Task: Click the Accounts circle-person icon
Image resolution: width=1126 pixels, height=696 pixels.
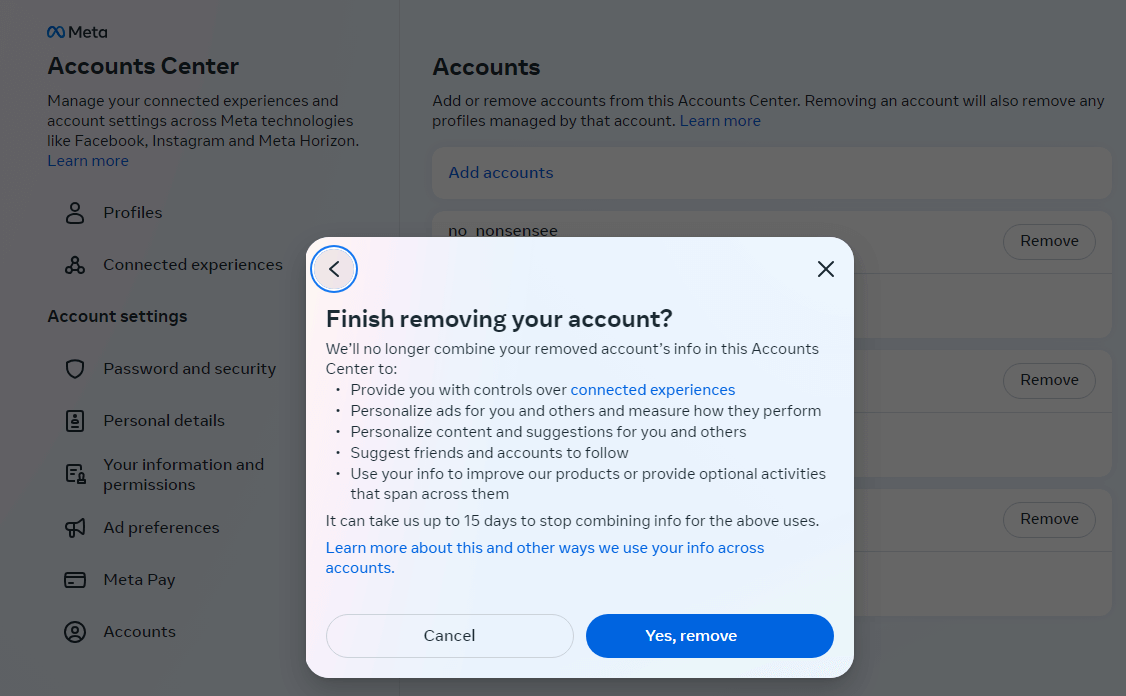Action: [75, 632]
